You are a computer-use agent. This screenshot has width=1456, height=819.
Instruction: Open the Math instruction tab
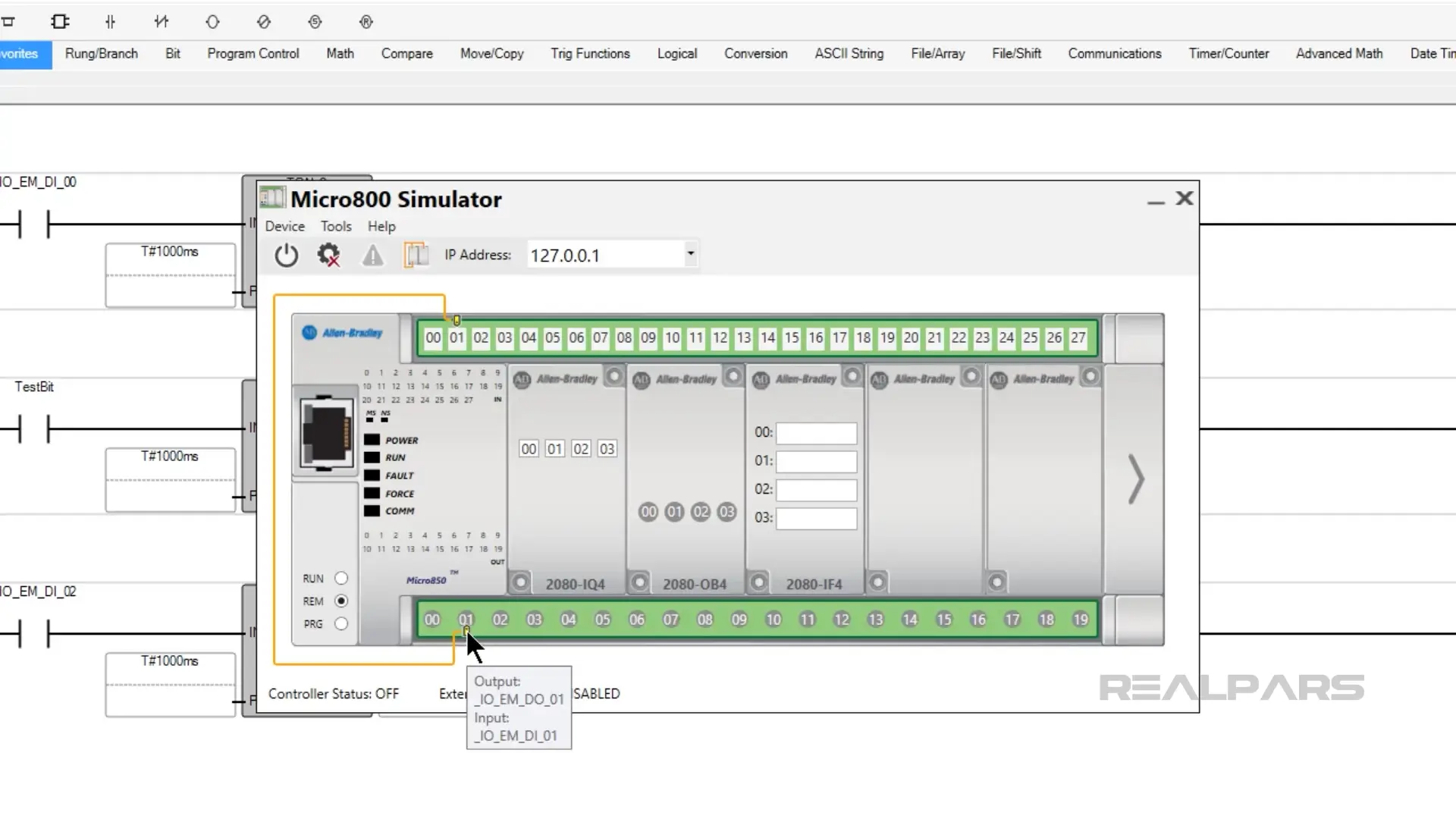340,54
